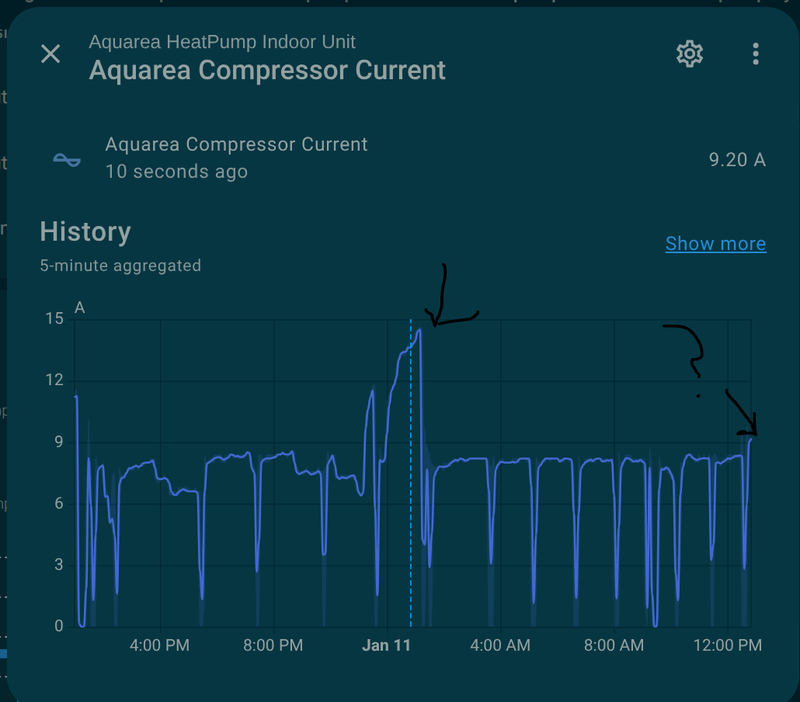
Task: Click the 4:00 PM time axis label
Action: coord(160,646)
